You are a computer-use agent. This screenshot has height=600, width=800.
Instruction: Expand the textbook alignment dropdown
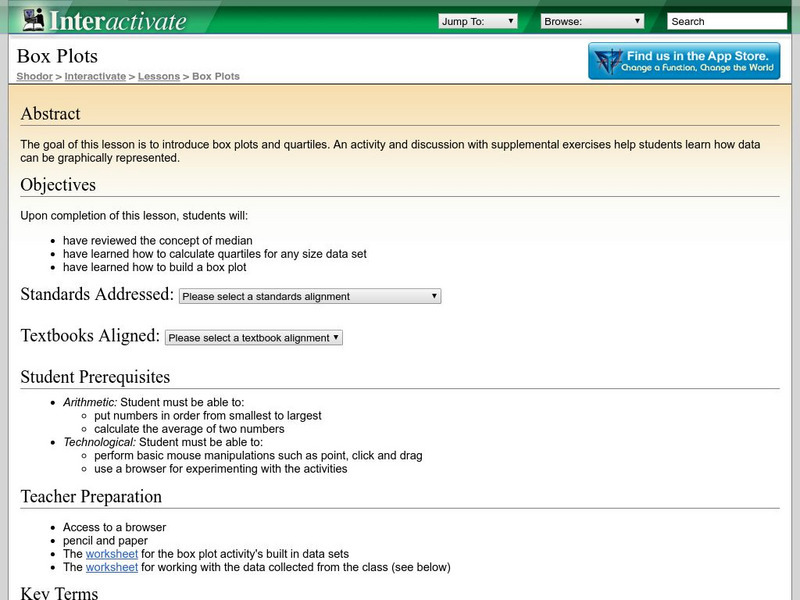click(254, 338)
